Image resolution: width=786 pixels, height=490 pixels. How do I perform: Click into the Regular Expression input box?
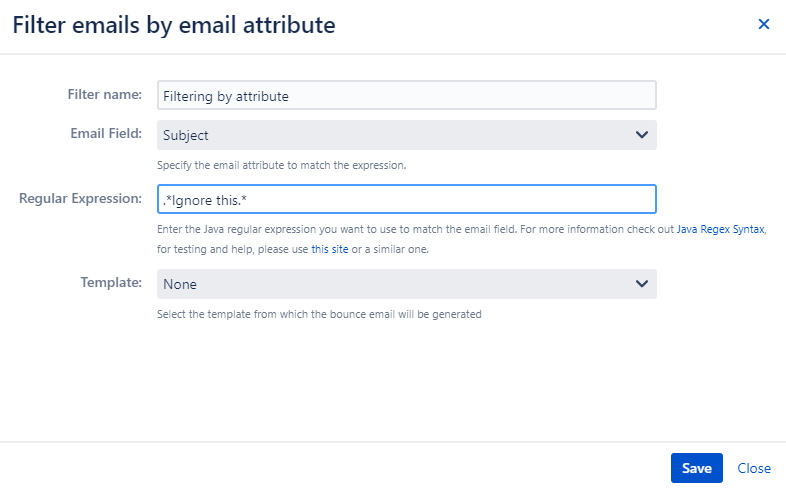(407, 199)
